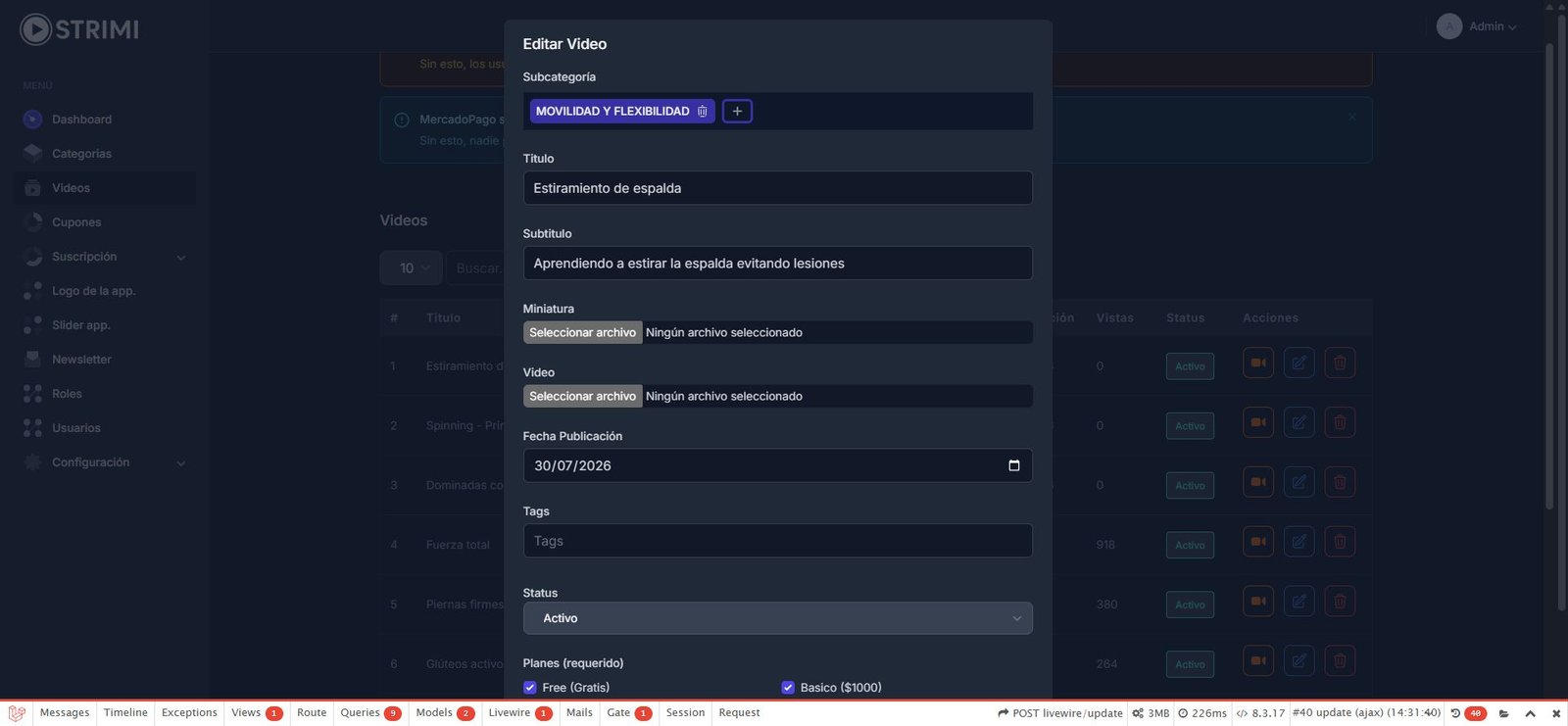This screenshot has height=726, width=1568.
Task: Delete the Dominadas video row
Action: click(x=1340, y=482)
